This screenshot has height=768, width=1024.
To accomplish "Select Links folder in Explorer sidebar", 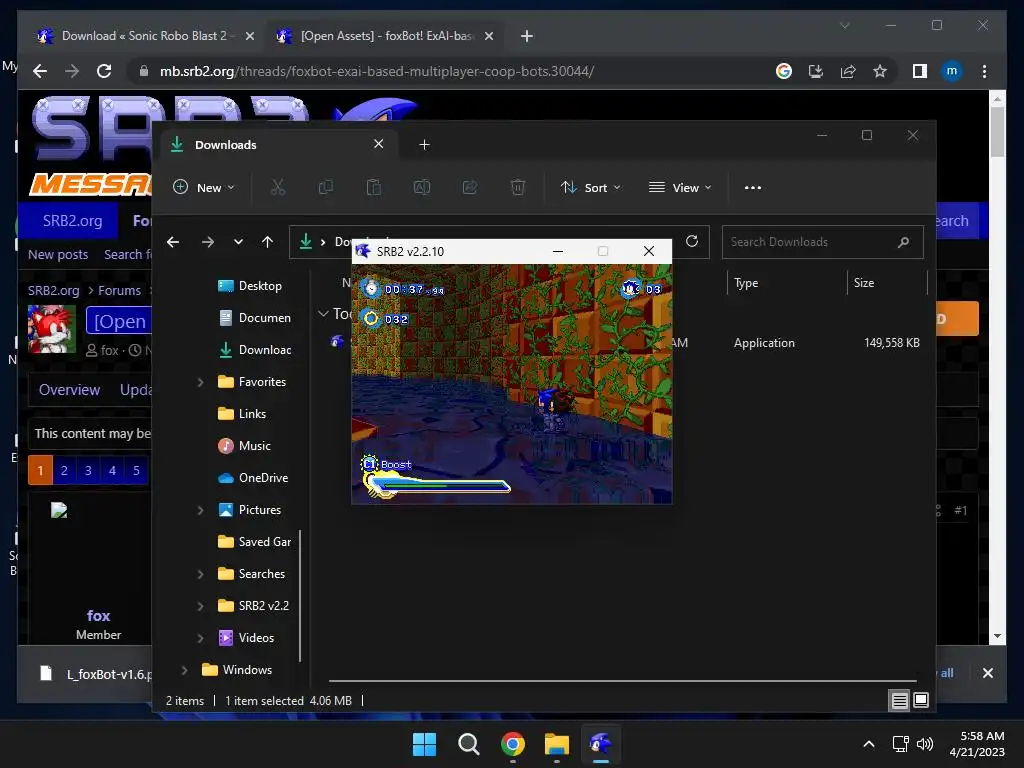I will (x=242, y=414).
